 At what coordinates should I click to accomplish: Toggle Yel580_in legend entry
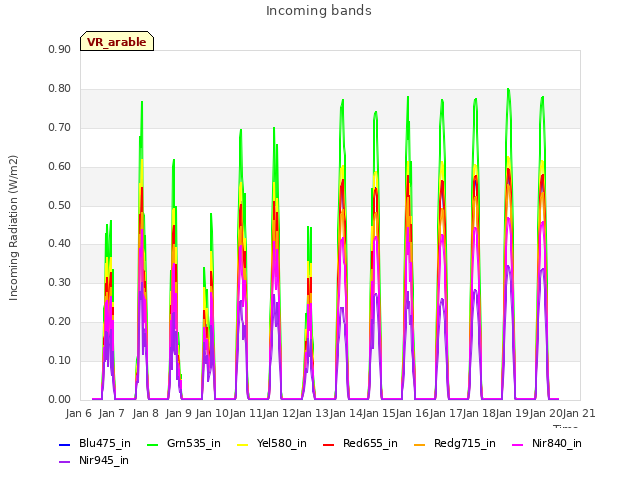[x=272, y=443]
